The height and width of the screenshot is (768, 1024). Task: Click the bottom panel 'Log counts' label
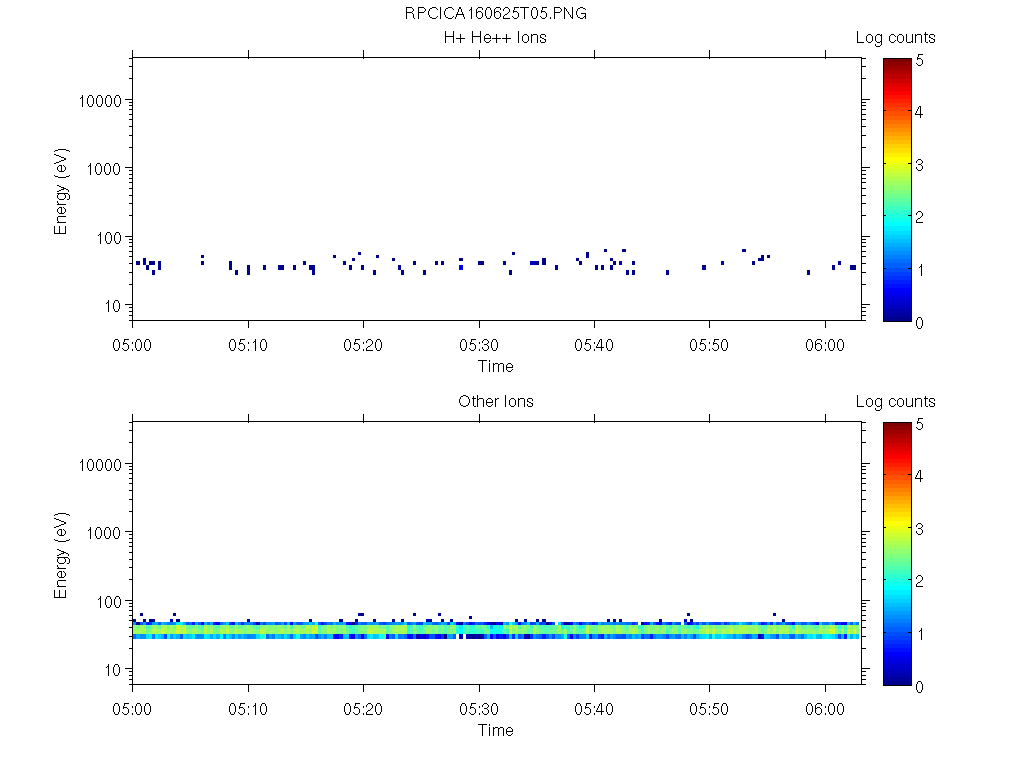click(895, 402)
